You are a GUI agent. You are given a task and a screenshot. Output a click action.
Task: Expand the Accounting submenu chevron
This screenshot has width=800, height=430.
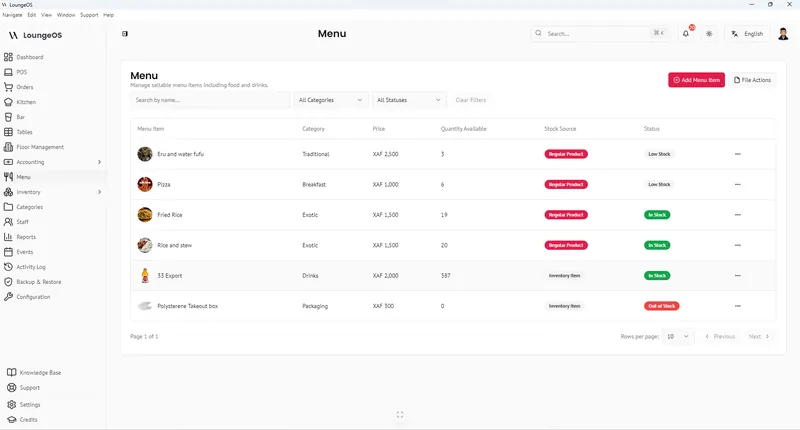point(99,162)
